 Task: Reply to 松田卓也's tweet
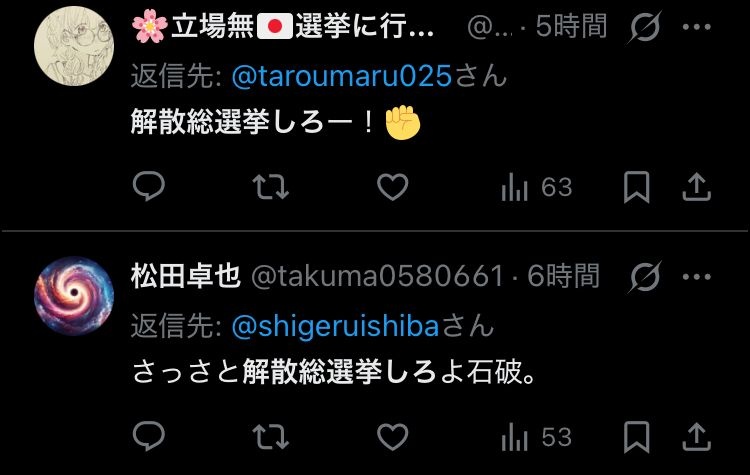point(149,436)
